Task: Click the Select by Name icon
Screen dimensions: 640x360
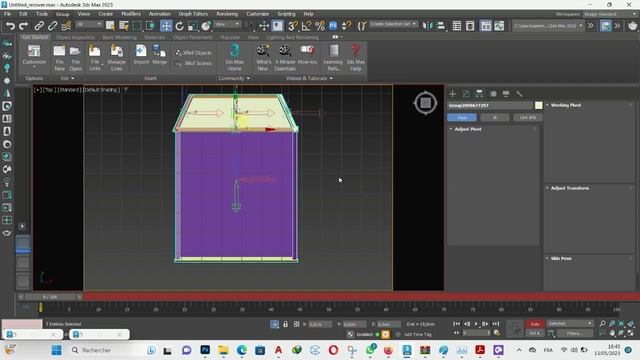Action: [124, 26]
